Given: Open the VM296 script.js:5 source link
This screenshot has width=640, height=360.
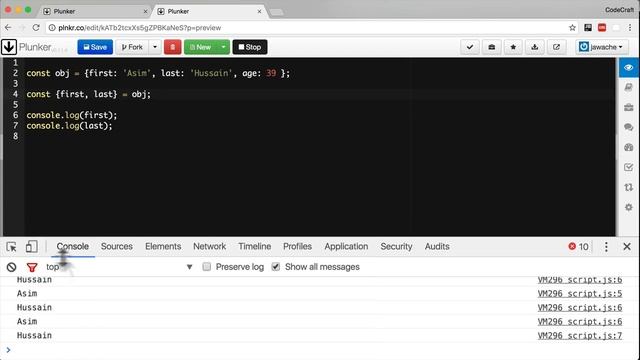Looking at the screenshot, I should point(580,293).
